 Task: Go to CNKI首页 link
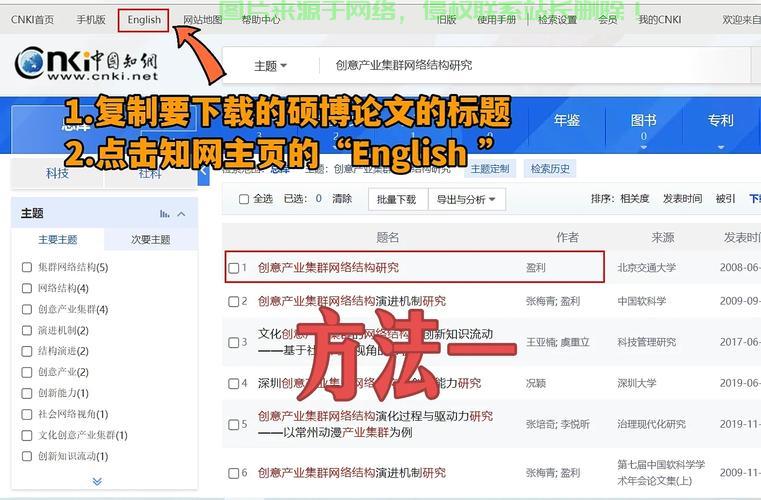tap(33, 19)
